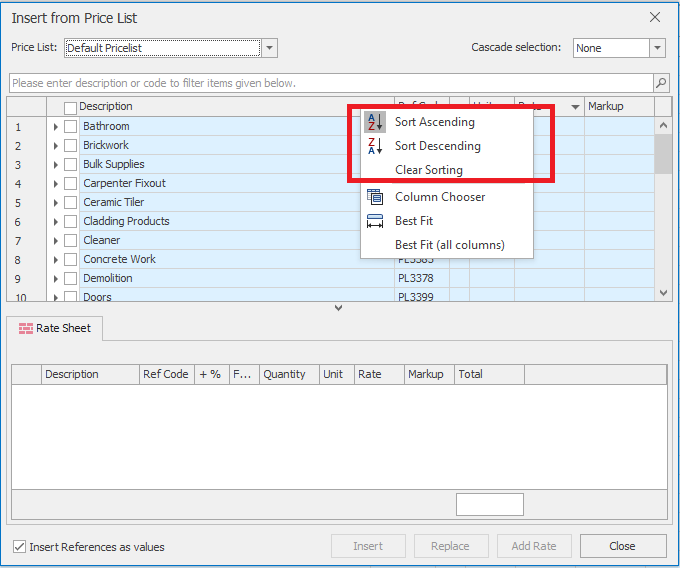Expand the Brickwork tree row
The width and height of the screenshot is (680, 568).
(56, 146)
